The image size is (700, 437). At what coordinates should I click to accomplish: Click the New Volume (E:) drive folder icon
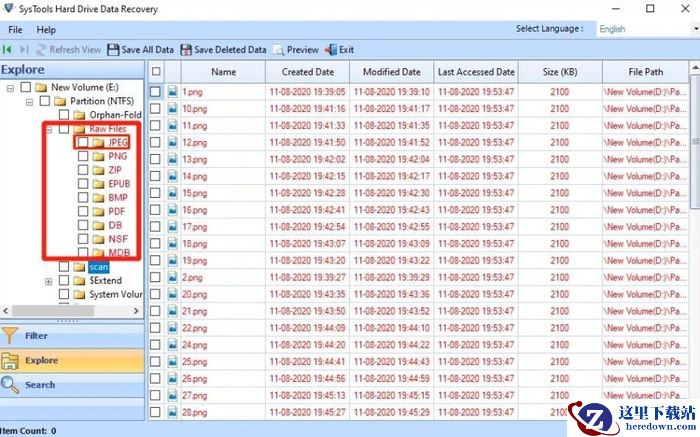tap(41, 87)
